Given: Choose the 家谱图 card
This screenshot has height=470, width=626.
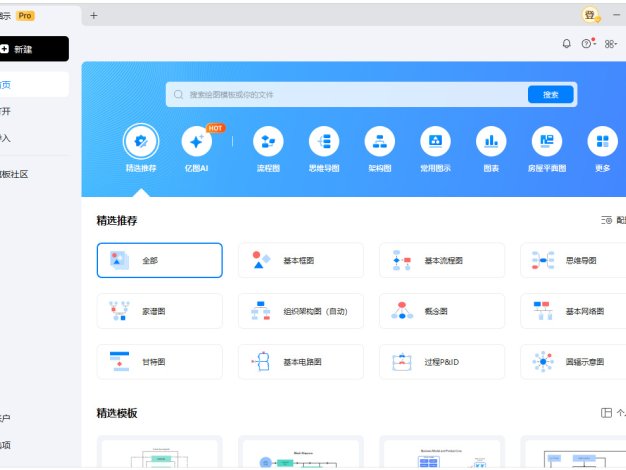Looking at the screenshot, I should (x=160, y=311).
